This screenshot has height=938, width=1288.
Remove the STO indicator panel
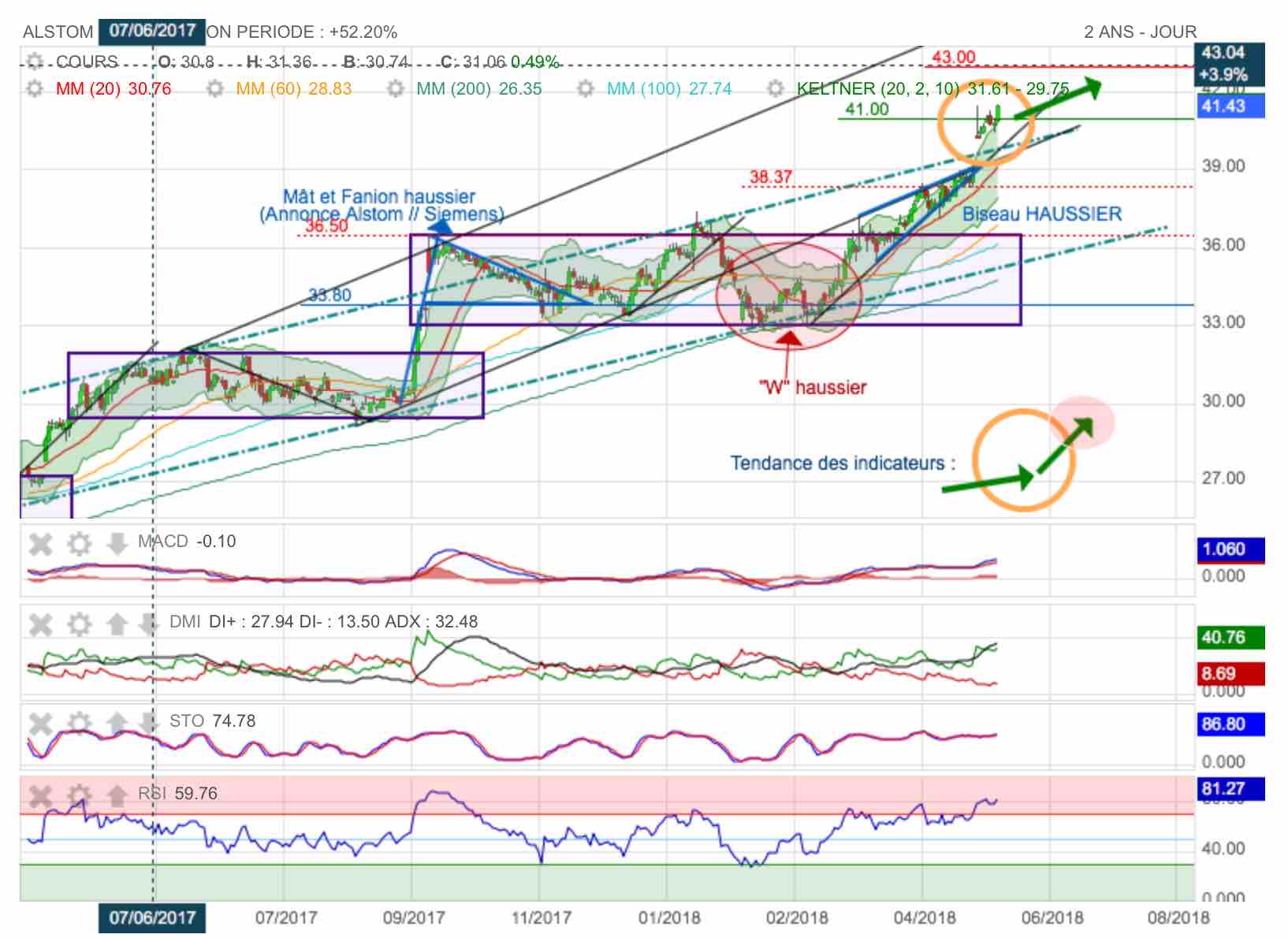[41, 723]
